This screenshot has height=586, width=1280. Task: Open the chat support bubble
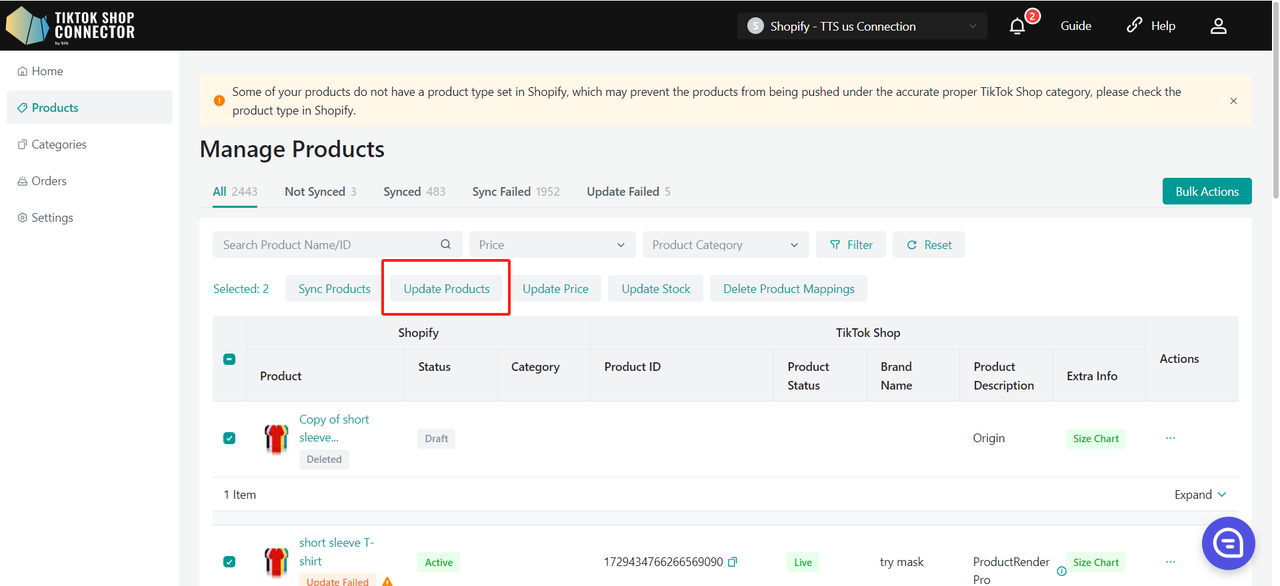[x=1227, y=544]
